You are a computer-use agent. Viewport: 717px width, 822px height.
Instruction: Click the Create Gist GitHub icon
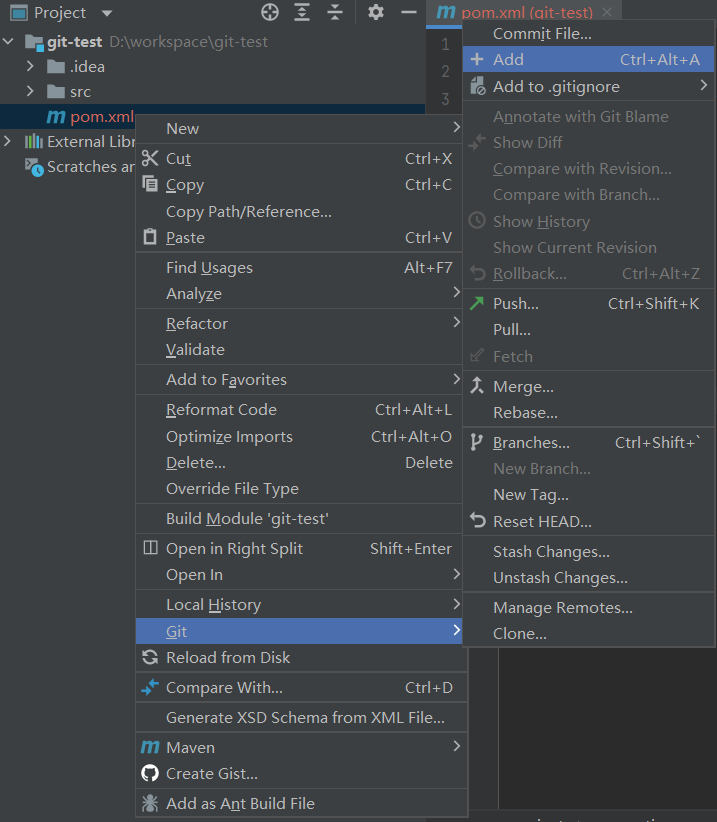[x=150, y=773]
